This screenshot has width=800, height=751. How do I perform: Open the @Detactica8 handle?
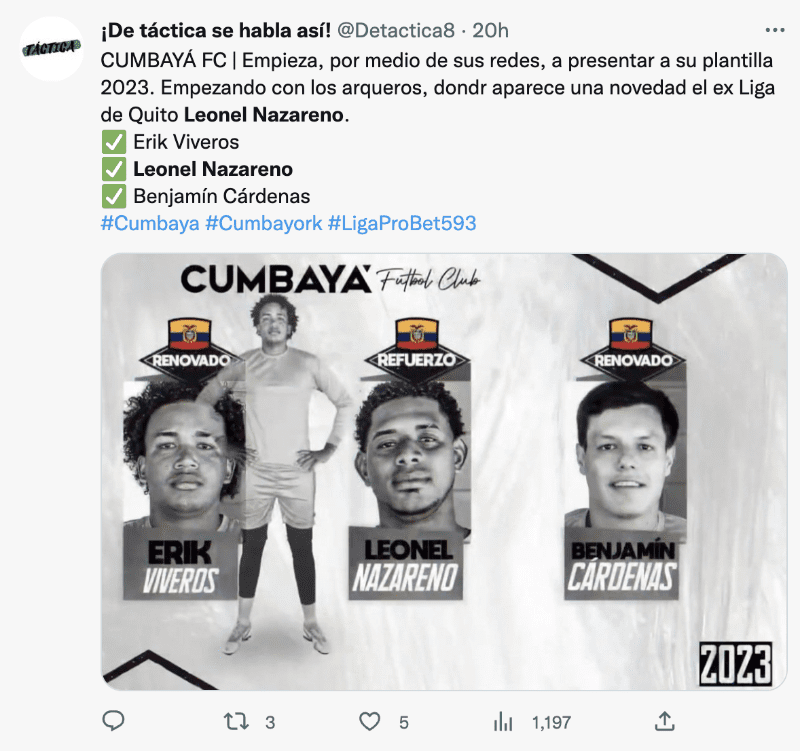pyautogui.click(x=396, y=31)
